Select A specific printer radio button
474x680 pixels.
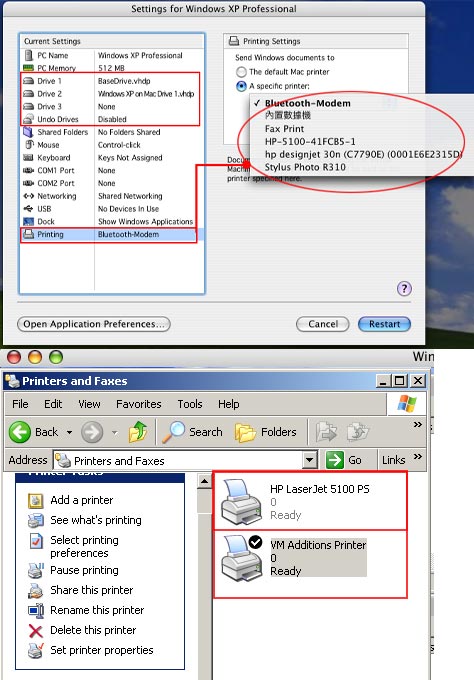click(241, 86)
